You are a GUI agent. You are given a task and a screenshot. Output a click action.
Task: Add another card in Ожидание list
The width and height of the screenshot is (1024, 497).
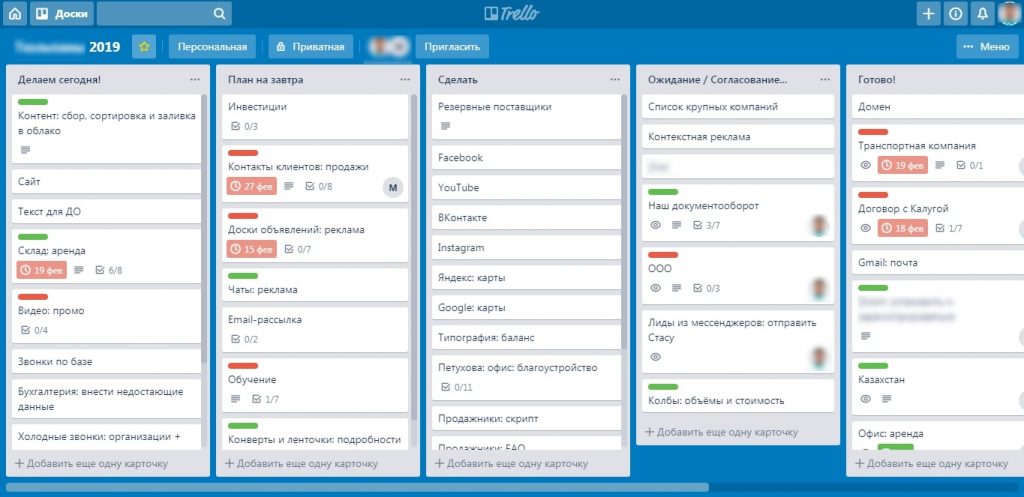722,432
